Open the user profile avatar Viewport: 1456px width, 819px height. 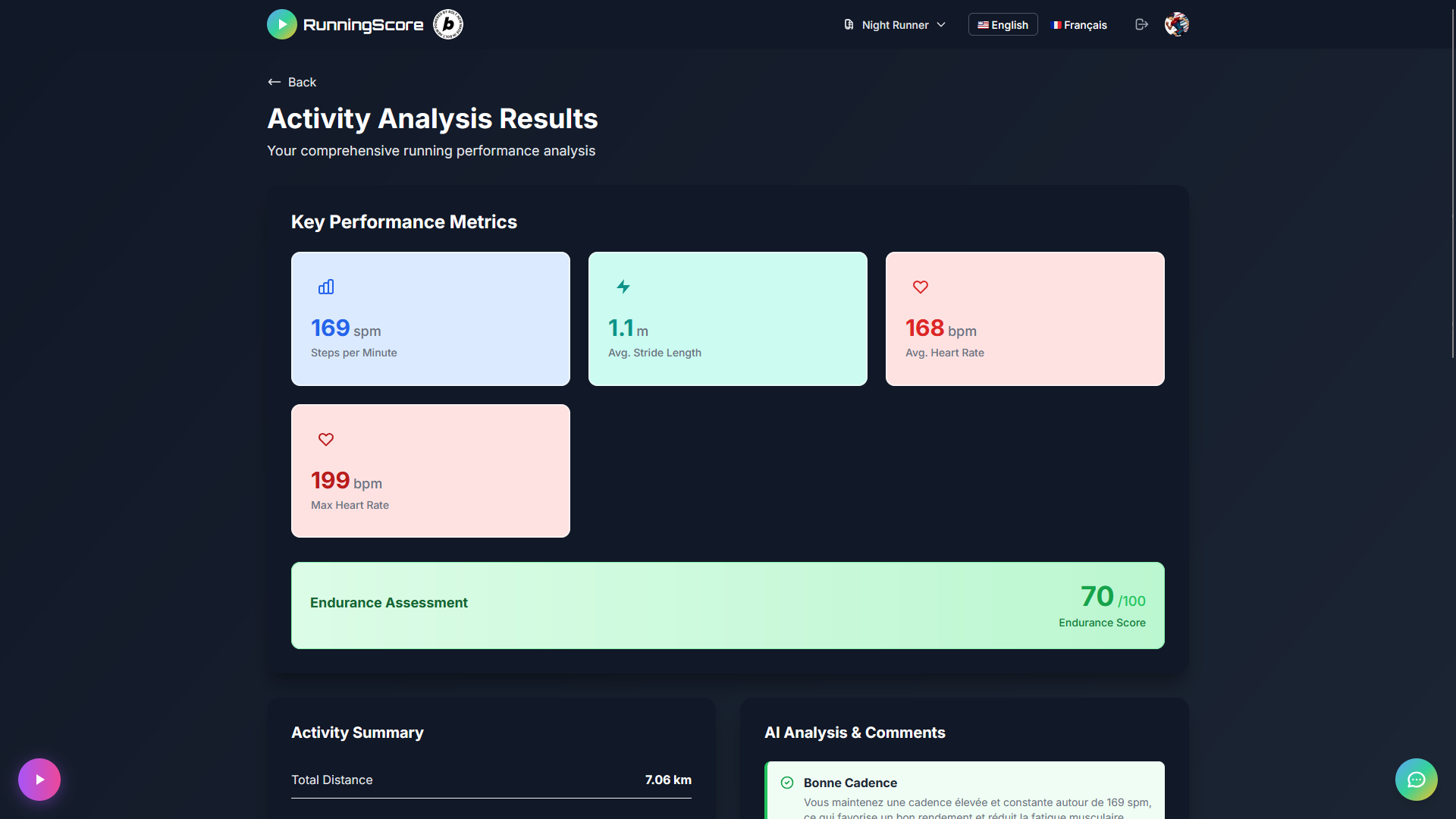point(1176,24)
